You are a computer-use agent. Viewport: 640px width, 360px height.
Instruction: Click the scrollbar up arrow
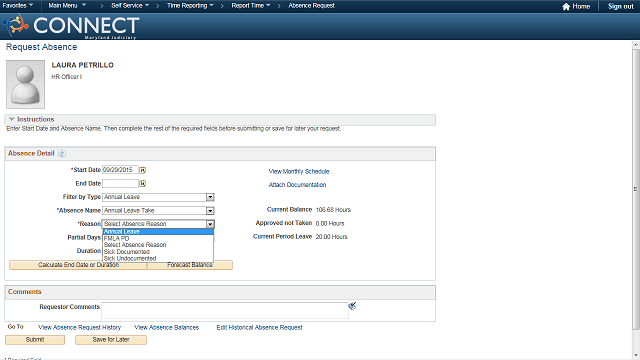click(x=636, y=44)
